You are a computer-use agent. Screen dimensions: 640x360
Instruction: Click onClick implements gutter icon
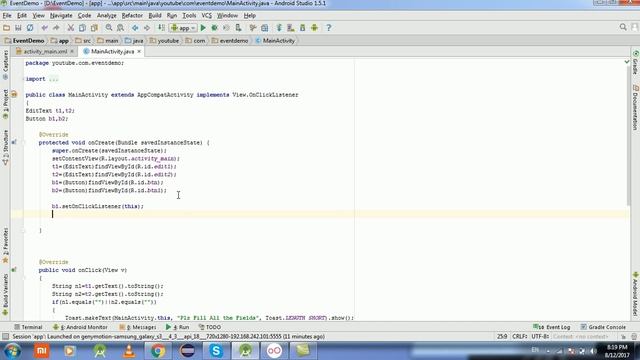tap(14, 270)
